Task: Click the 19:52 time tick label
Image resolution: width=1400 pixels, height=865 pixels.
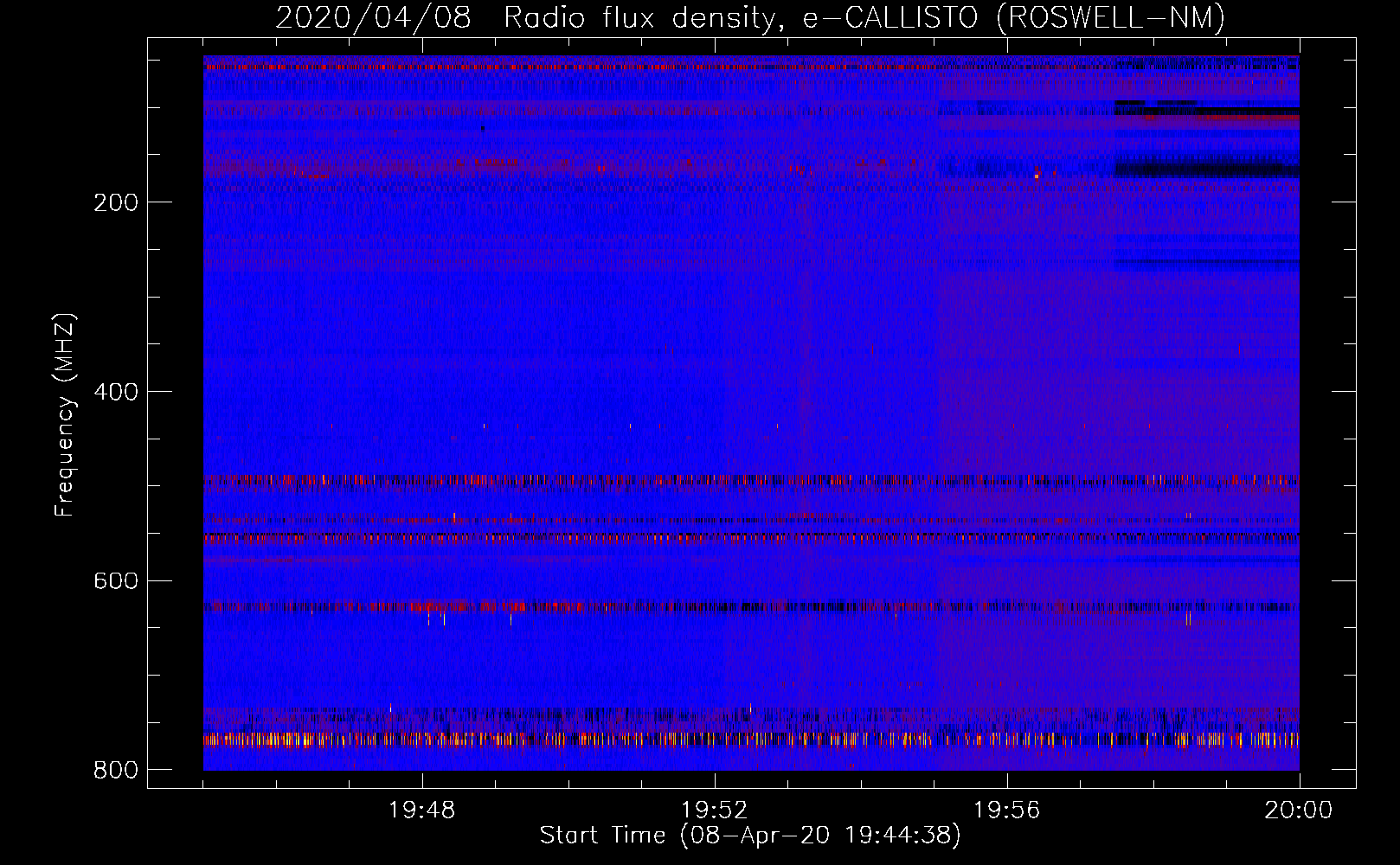Action: click(x=715, y=811)
